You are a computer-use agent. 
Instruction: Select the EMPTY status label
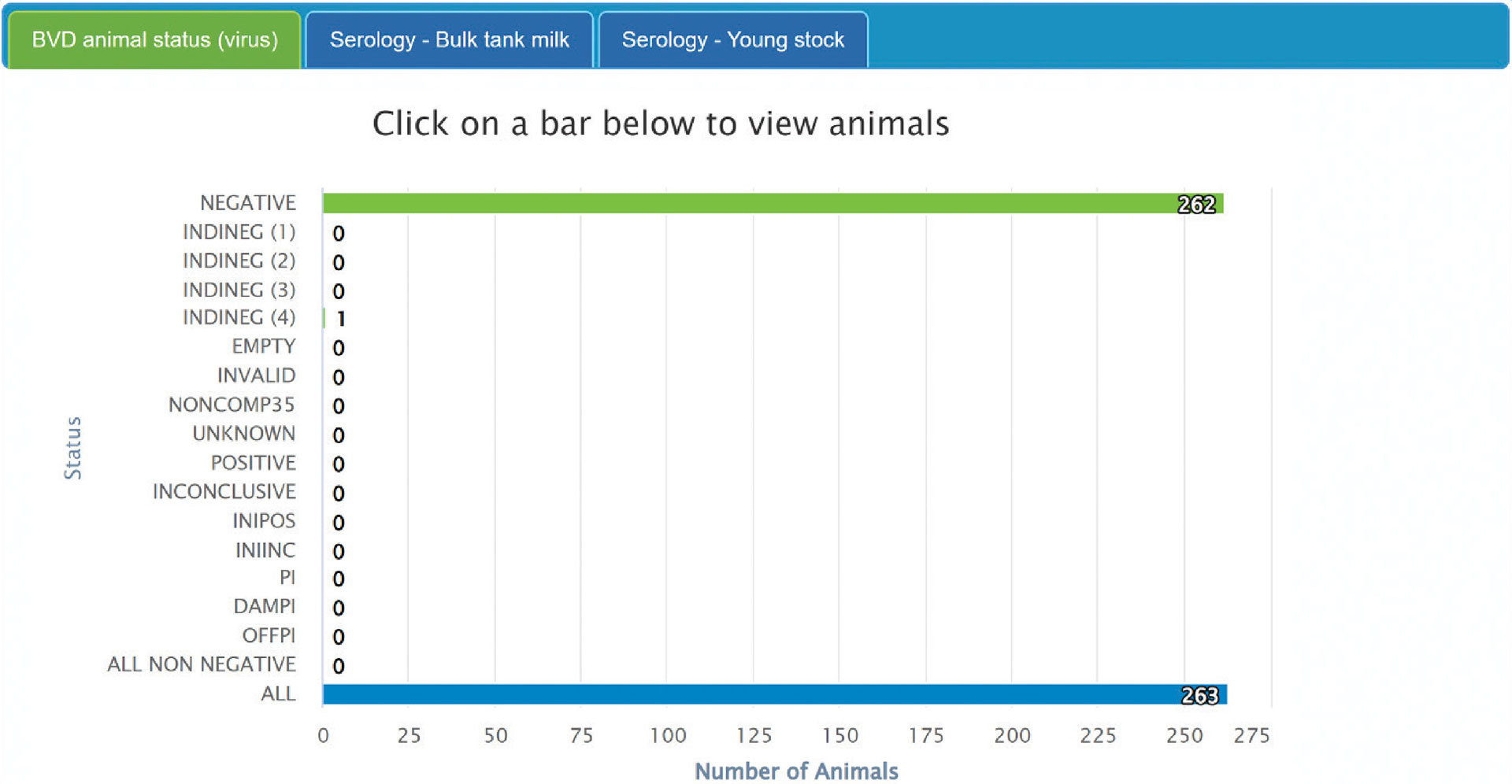(263, 346)
